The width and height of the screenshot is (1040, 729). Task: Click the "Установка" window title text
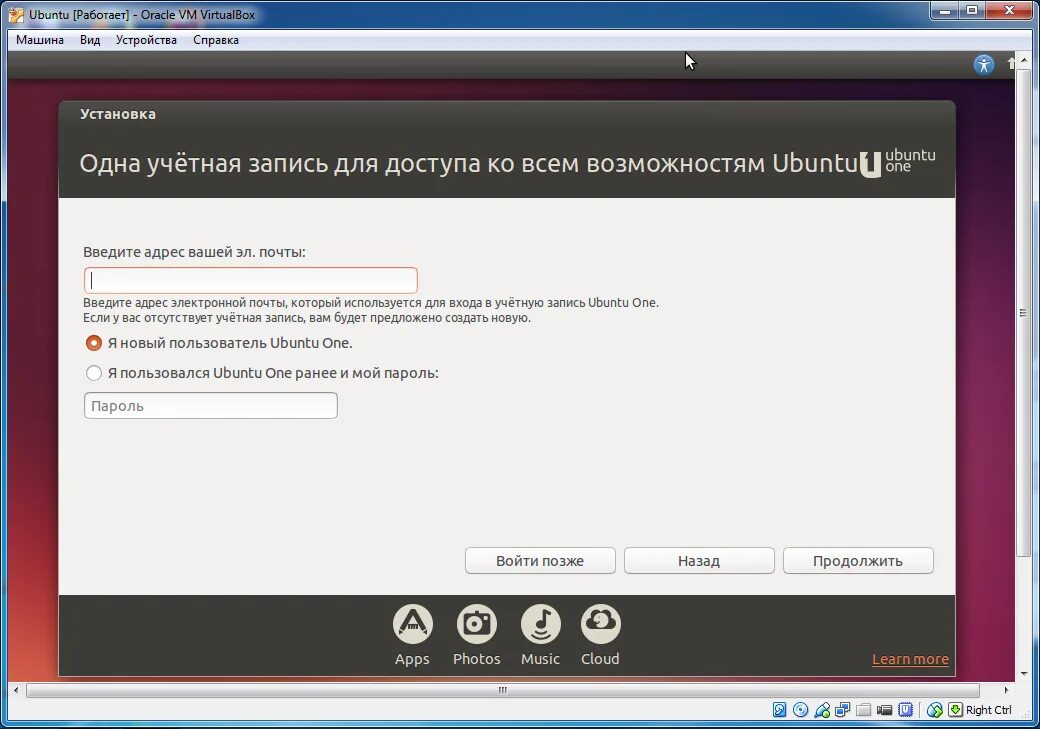tap(118, 114)
